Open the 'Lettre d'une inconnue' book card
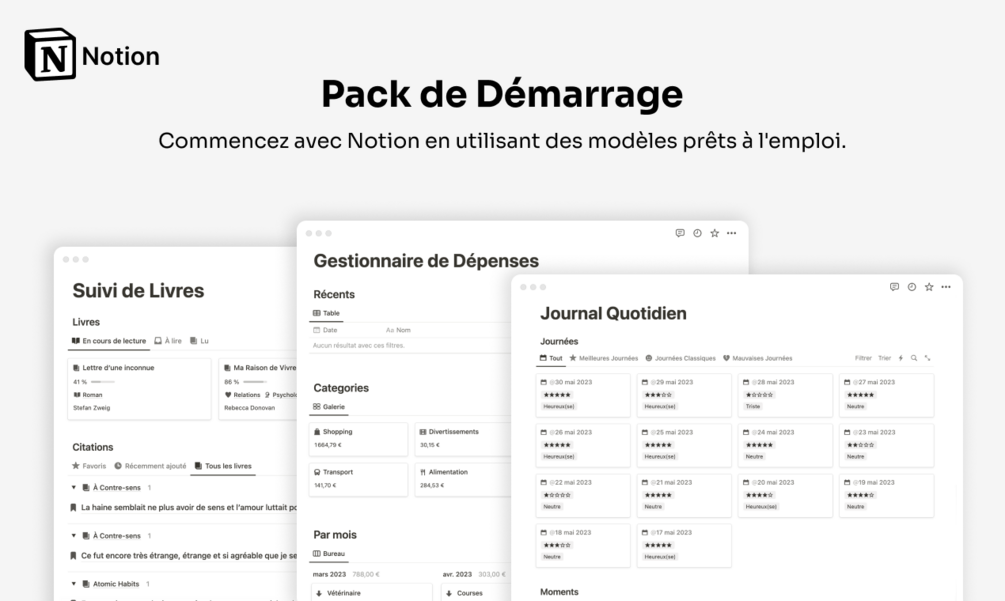This screenshot has width=1005, height=601. click(139, 389)
